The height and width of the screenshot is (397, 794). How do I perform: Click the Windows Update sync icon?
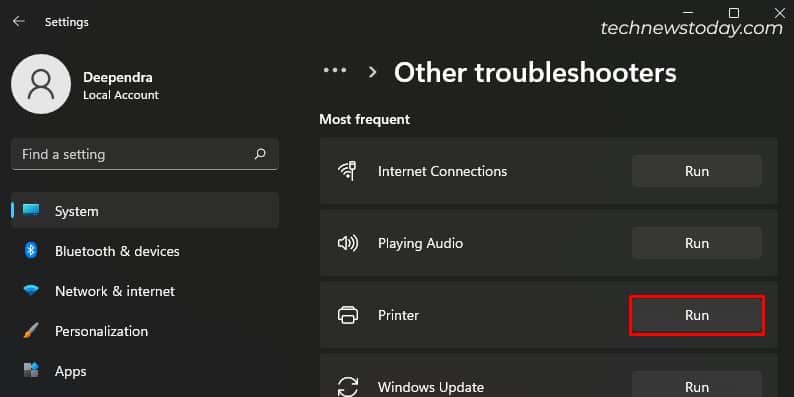(x=348, y=386)
